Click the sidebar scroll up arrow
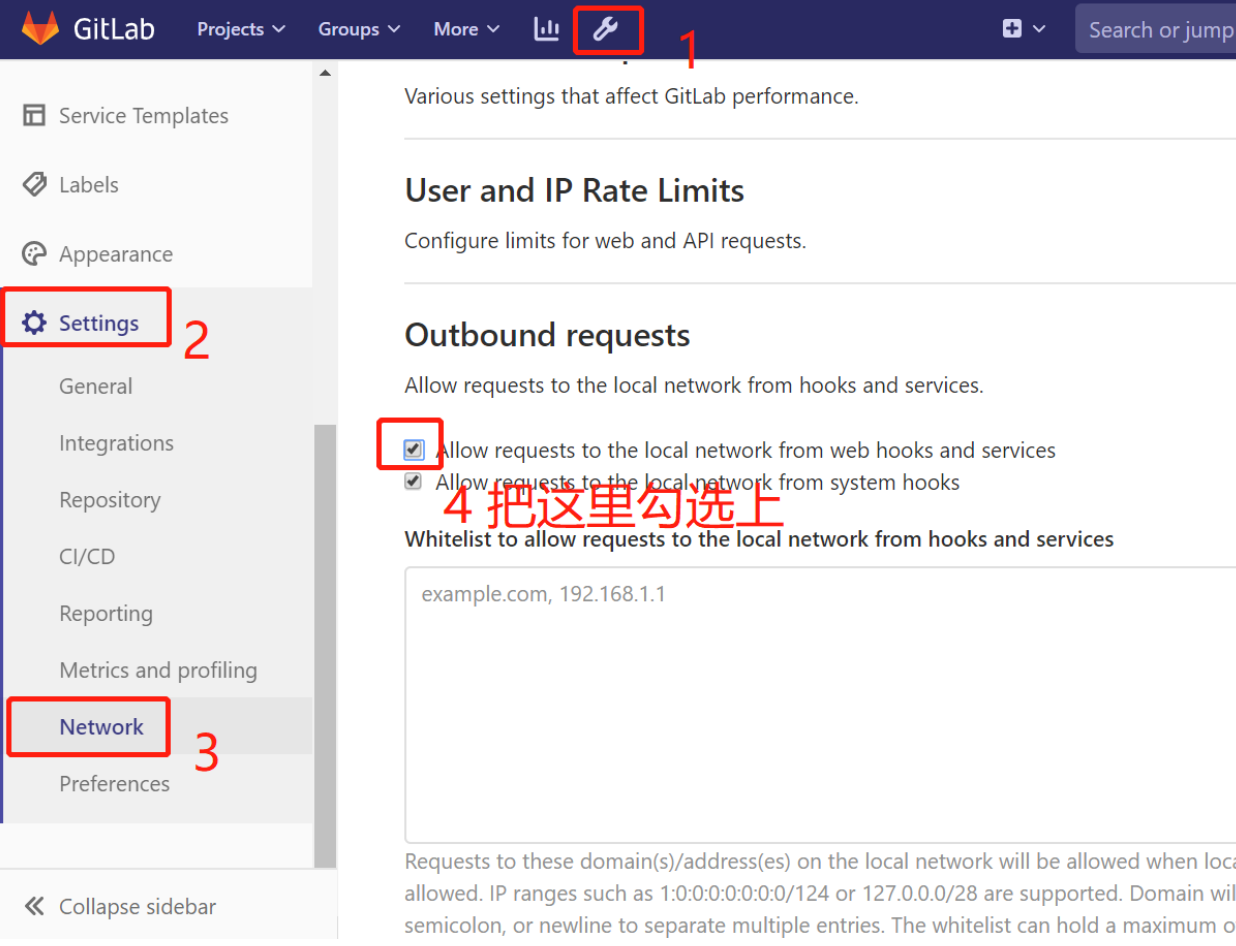 coord(324,73)
